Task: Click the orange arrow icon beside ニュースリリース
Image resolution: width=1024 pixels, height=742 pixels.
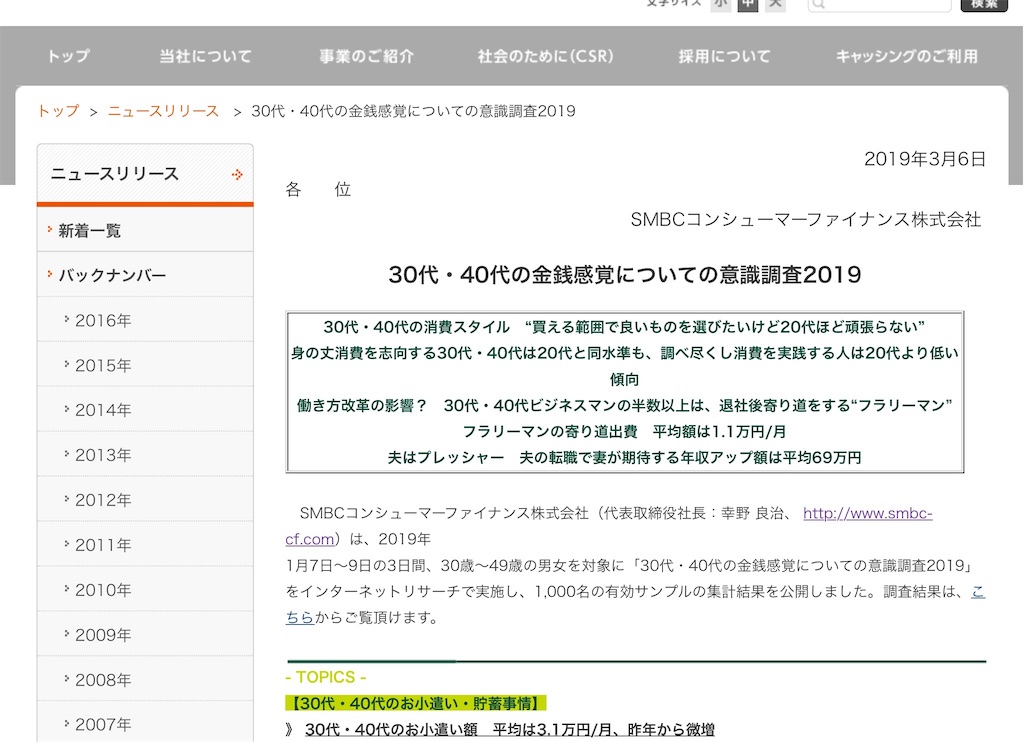Action: pyautogui.click(x=237, y=174)
